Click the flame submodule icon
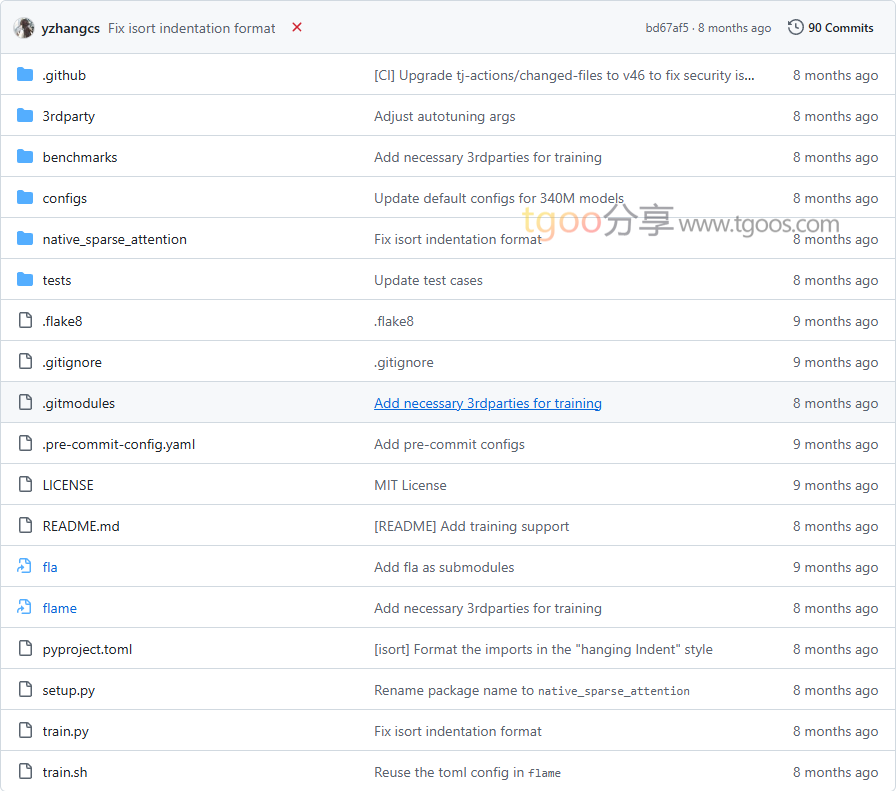This screenshot has height=792, width=896. coord(25,608)
